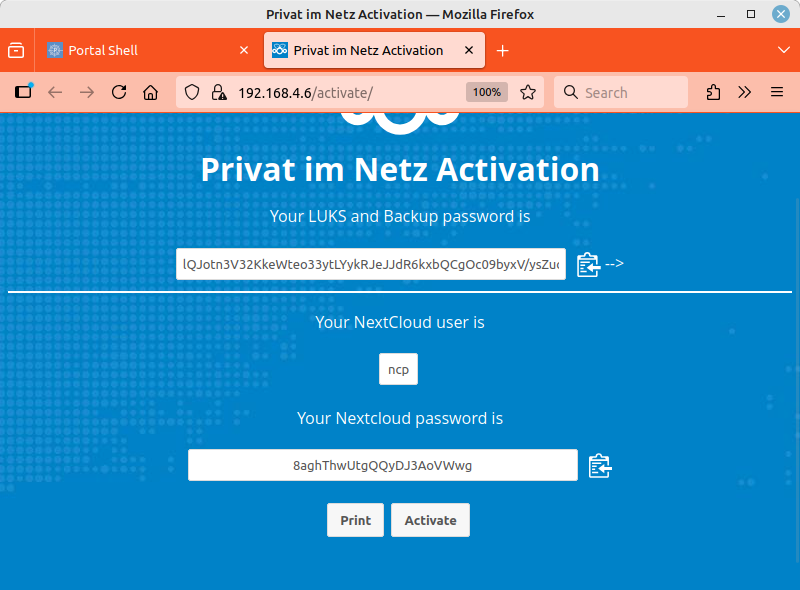Open the Firefox View button
The width and height of the screenshot is (800, 590).
tap(16, 50)
